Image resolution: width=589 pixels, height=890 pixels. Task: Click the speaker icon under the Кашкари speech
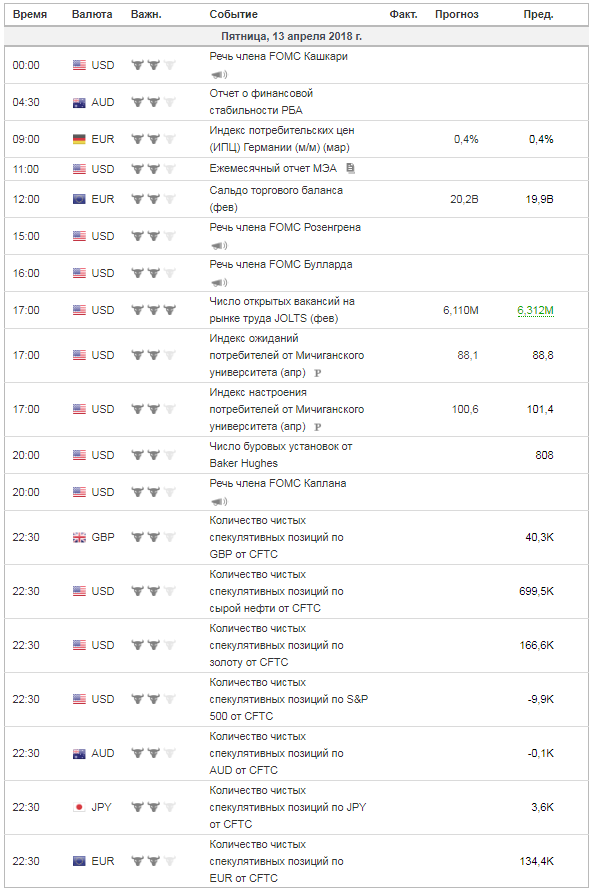218,74
